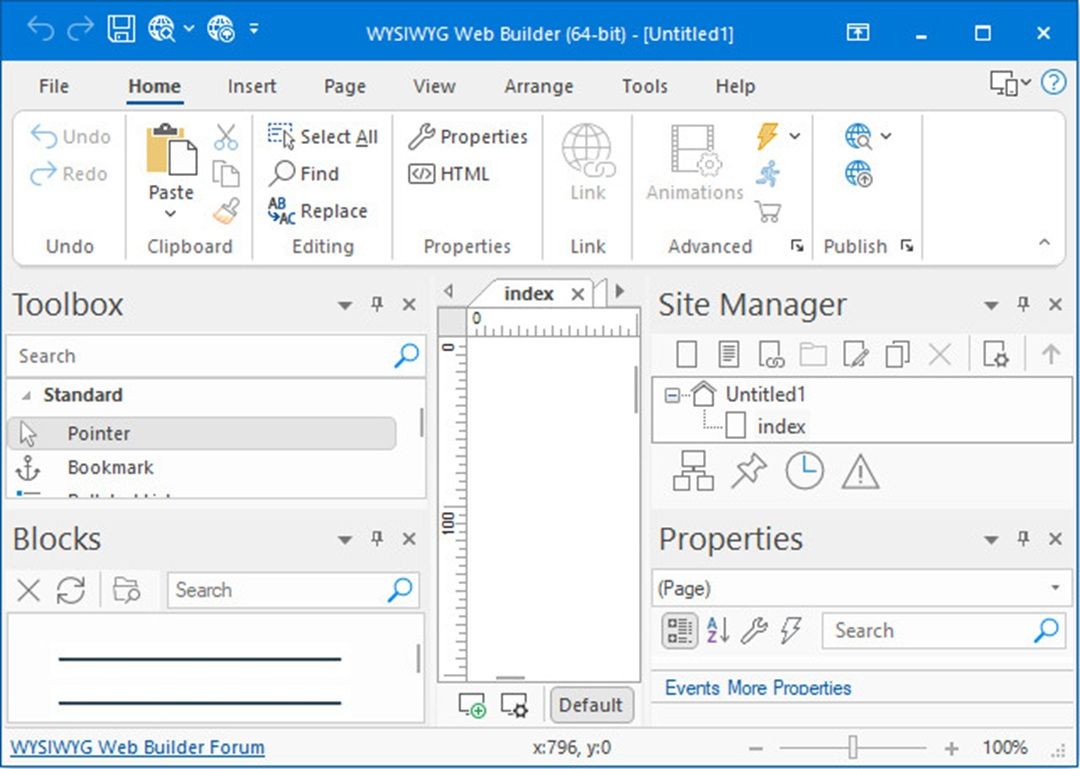Click the Events view icon in Properties panel
This screenshot has width=1080, height=769.
[x=792, y=630]
